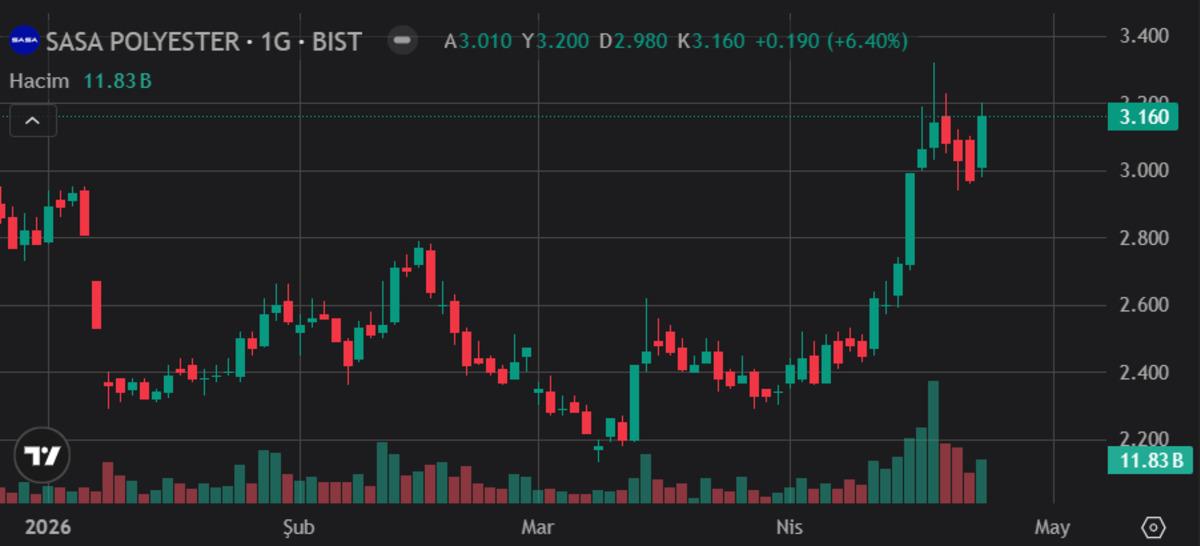Click the market status indicator beside BIST
Viewport: 1200px width, 546px height.
[403, 41]
